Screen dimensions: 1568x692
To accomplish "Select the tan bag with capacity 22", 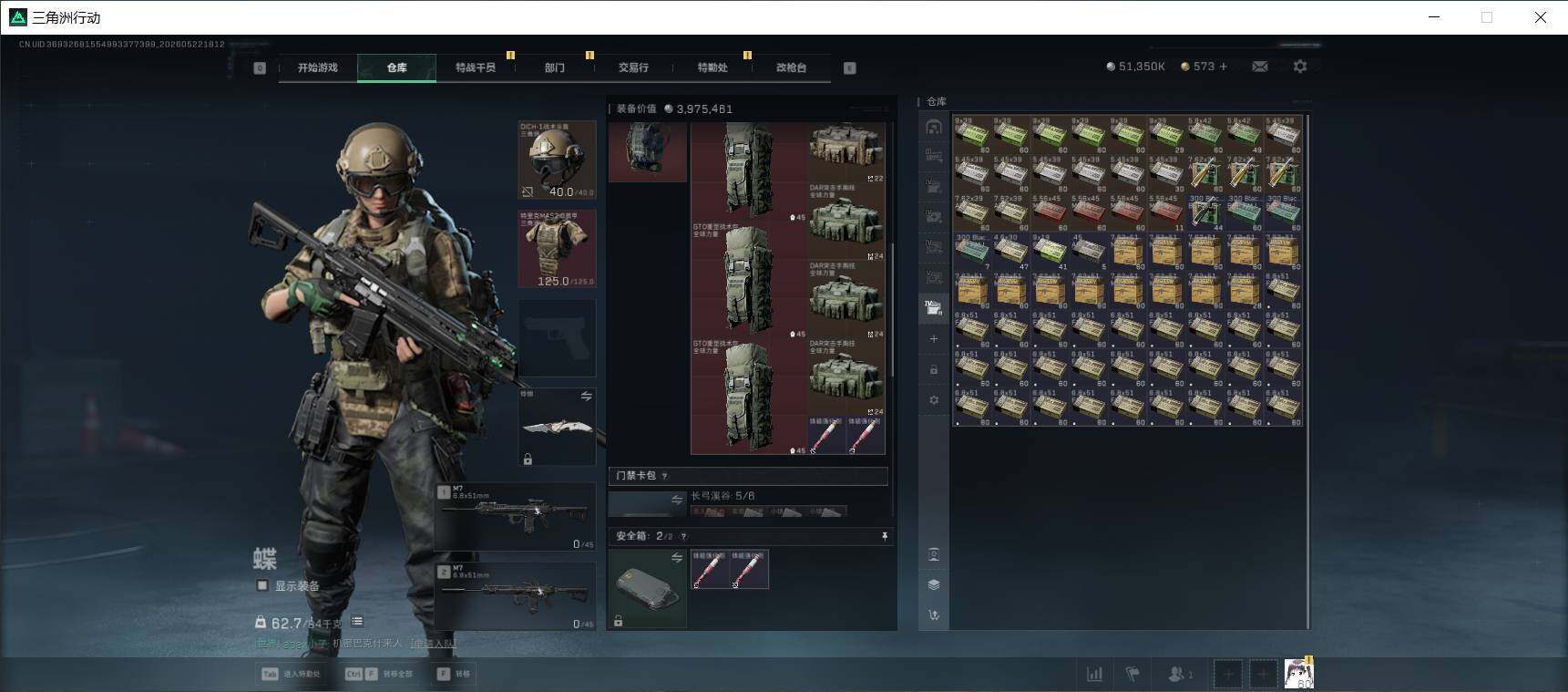I will [x=846, y=152].
